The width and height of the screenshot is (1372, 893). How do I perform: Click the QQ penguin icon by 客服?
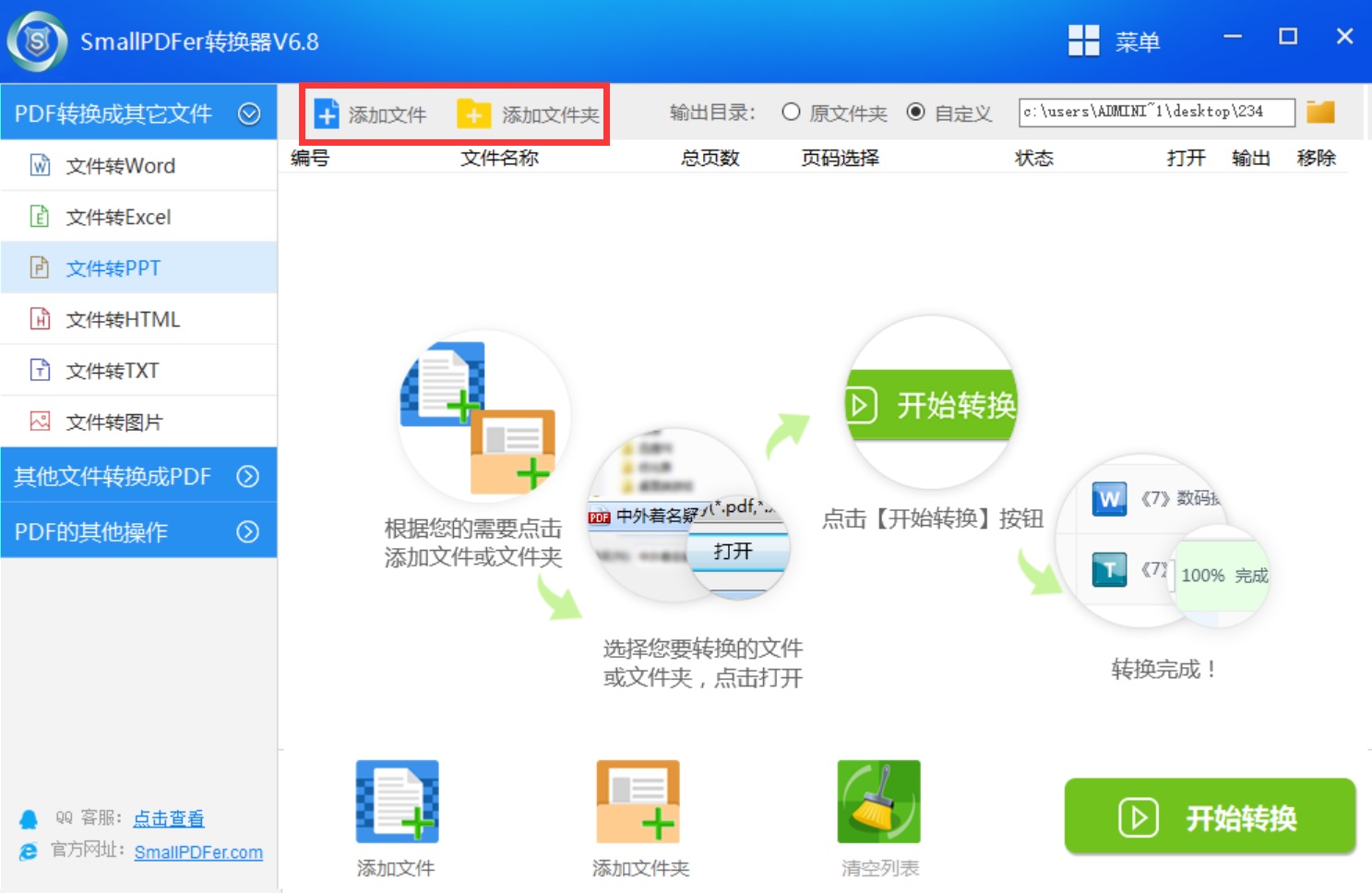(x=29, y=819)
